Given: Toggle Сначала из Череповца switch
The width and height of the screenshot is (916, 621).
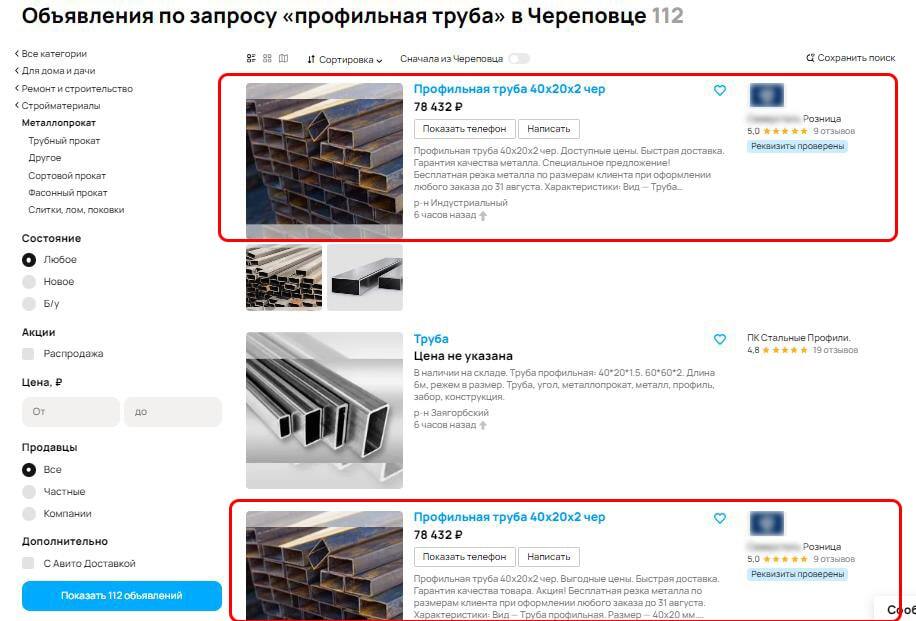Looking at the screenshot, I should [x=519, y=58].
